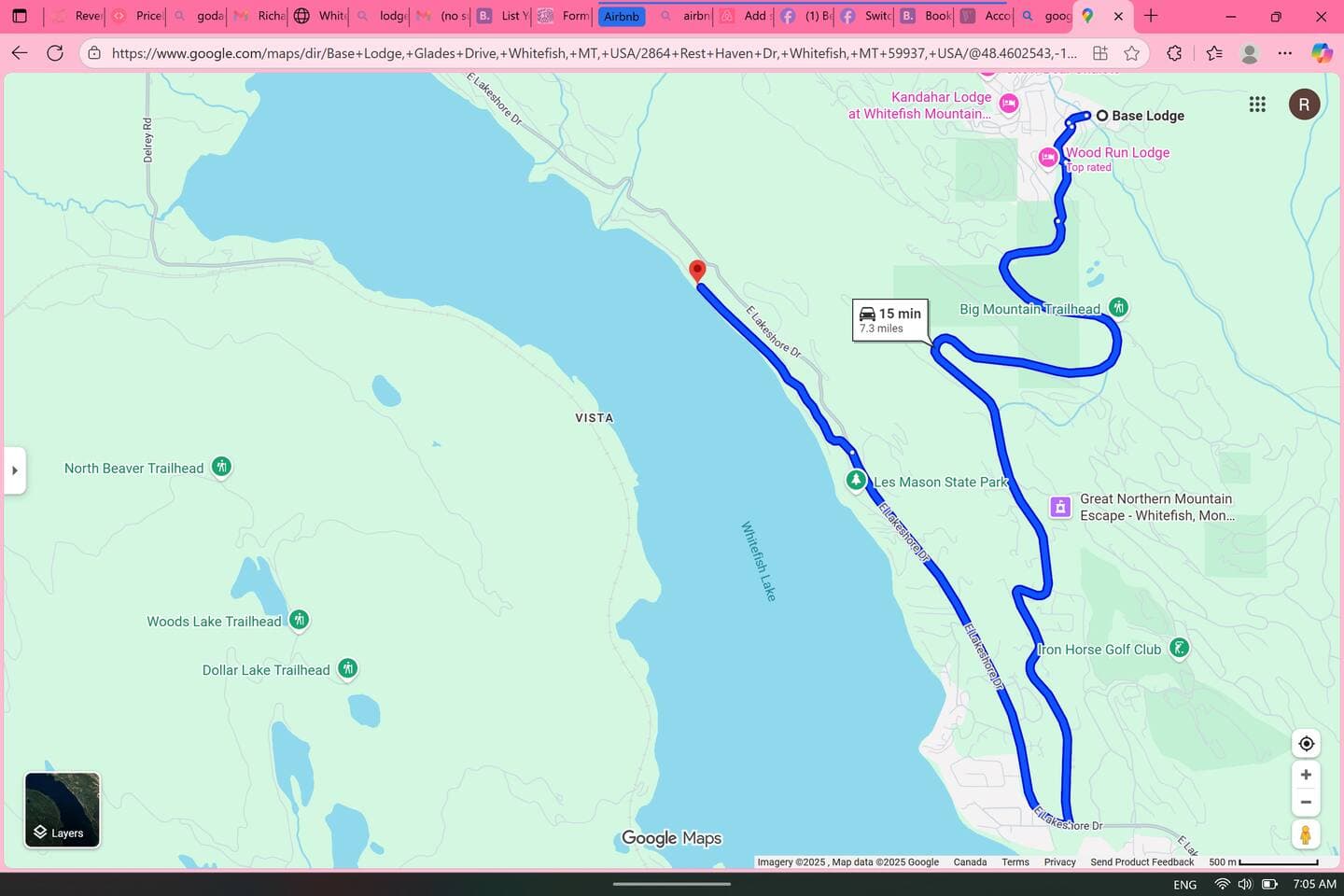The width and height of the screenshot is (1344, 896).
Task: Open Iron Horse Golf Club marker
Action: pyautogui.click(x=1180, y=648)
